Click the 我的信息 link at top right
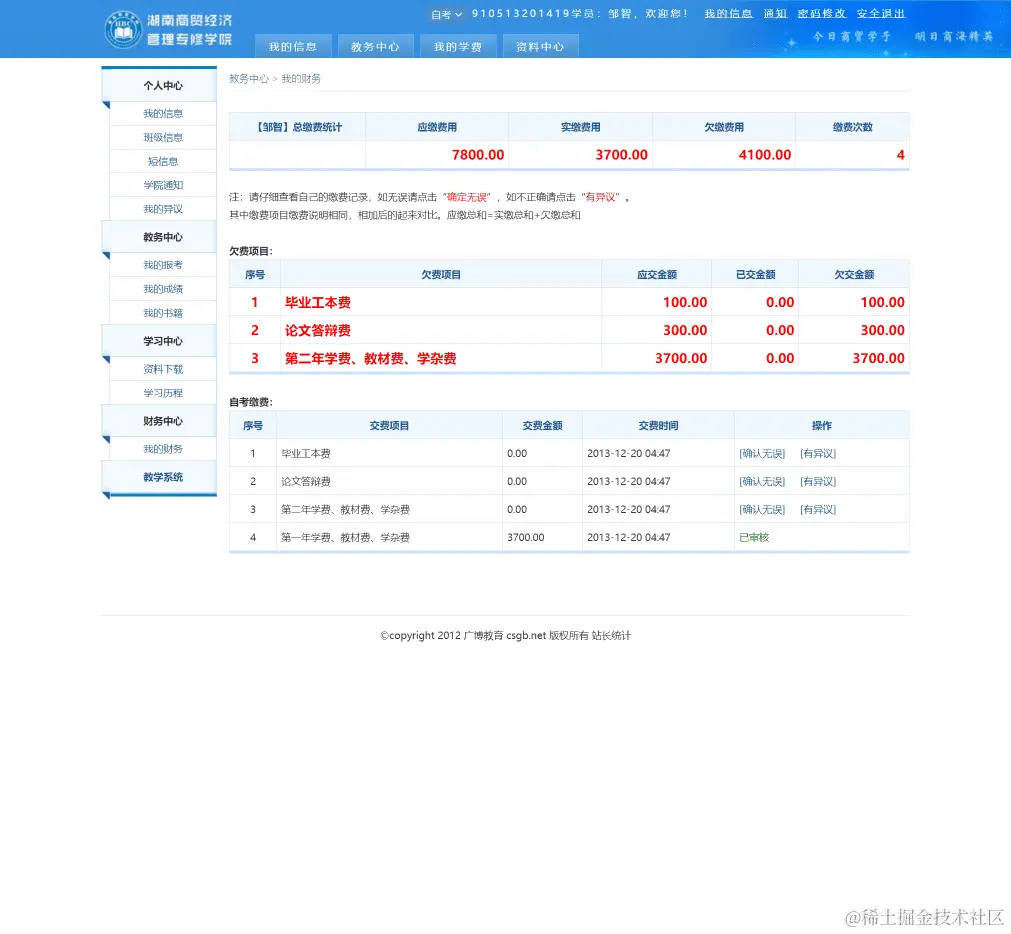The height and width of the screenshot is (934, 1011). tap(729, 14)
